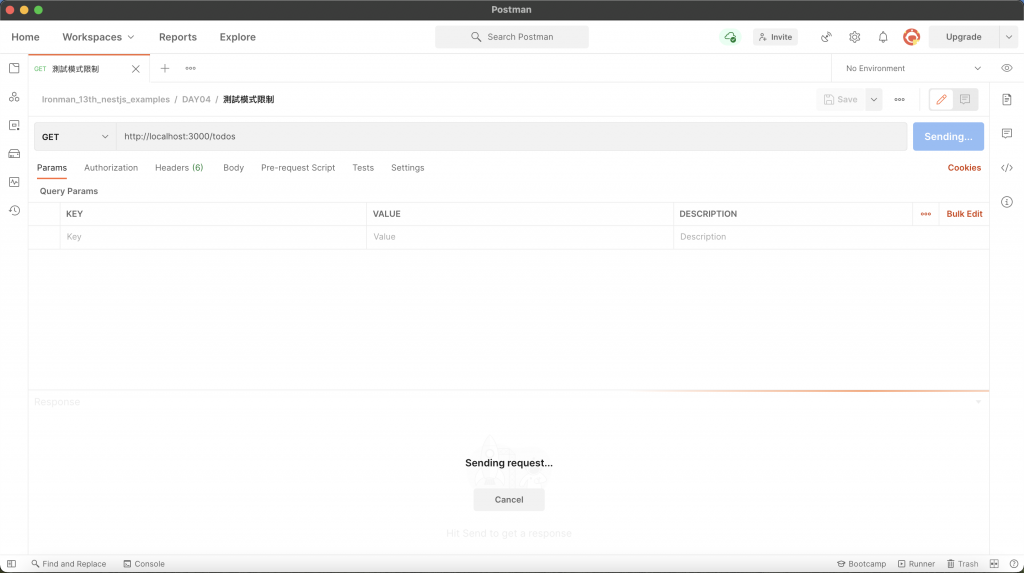
Task: Cancel the sending request
Action: (x=509, y=500)
